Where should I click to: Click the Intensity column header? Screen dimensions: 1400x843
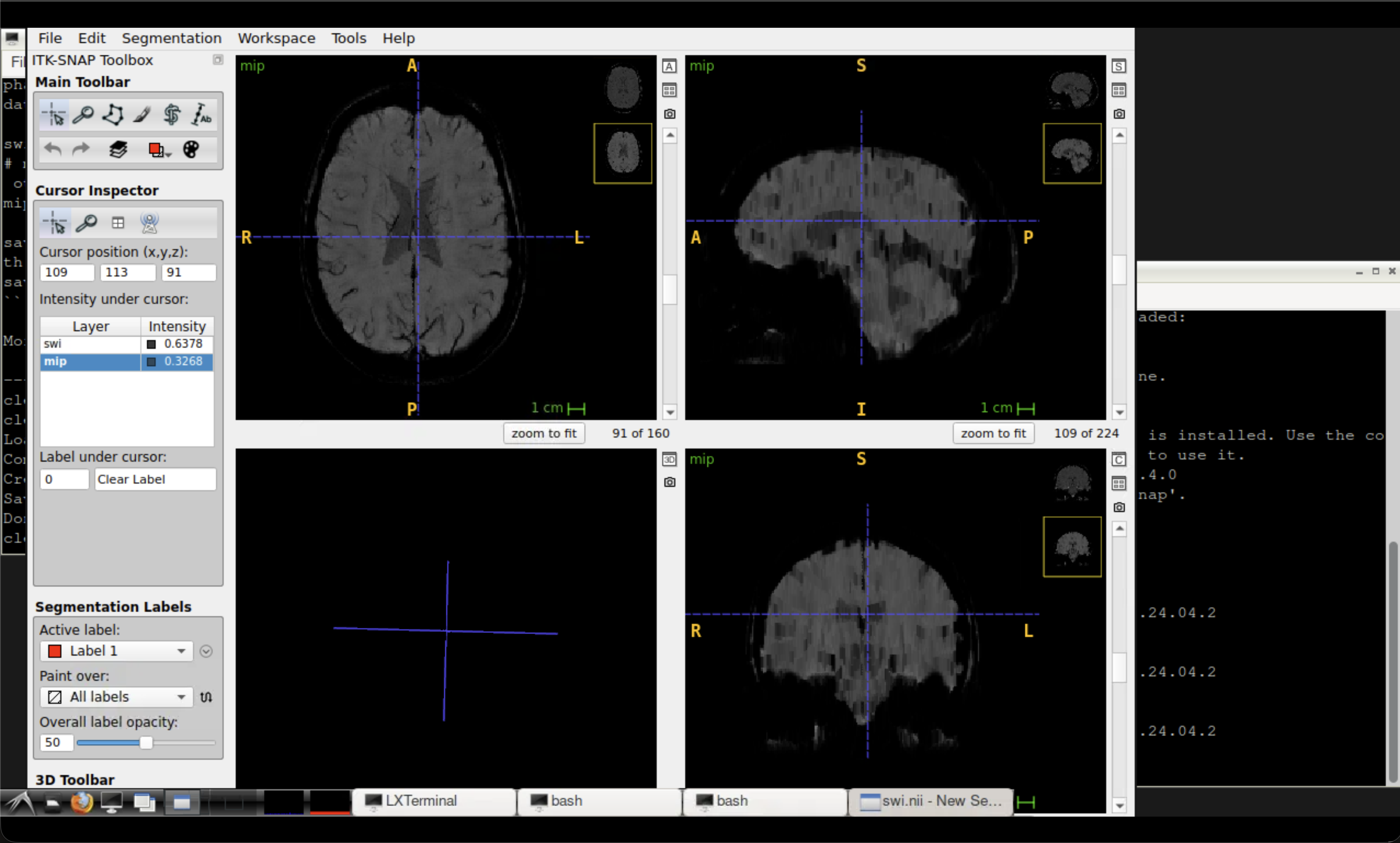point(177,327)
